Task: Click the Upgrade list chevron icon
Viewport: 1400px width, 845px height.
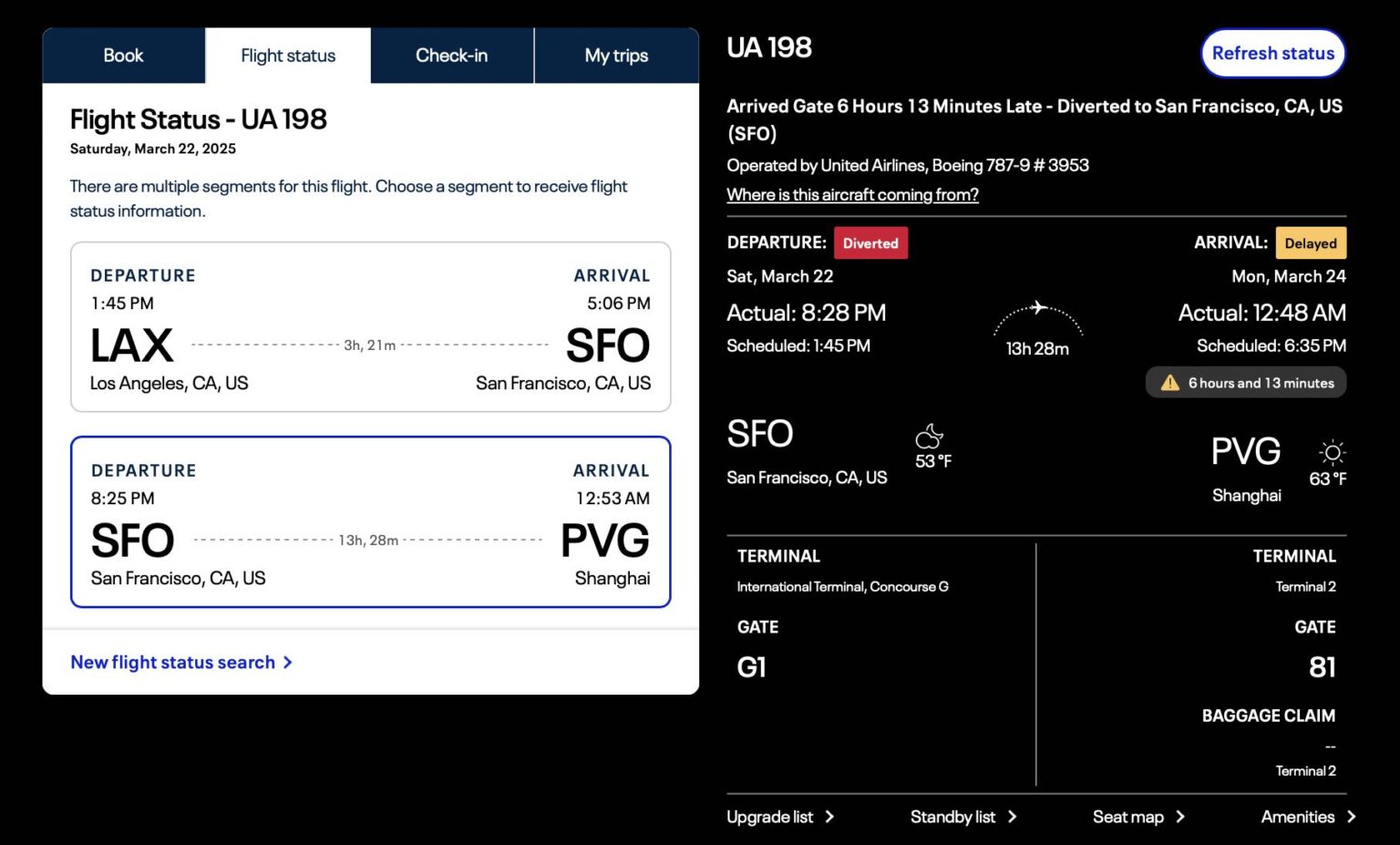Action: coord(829,818)
